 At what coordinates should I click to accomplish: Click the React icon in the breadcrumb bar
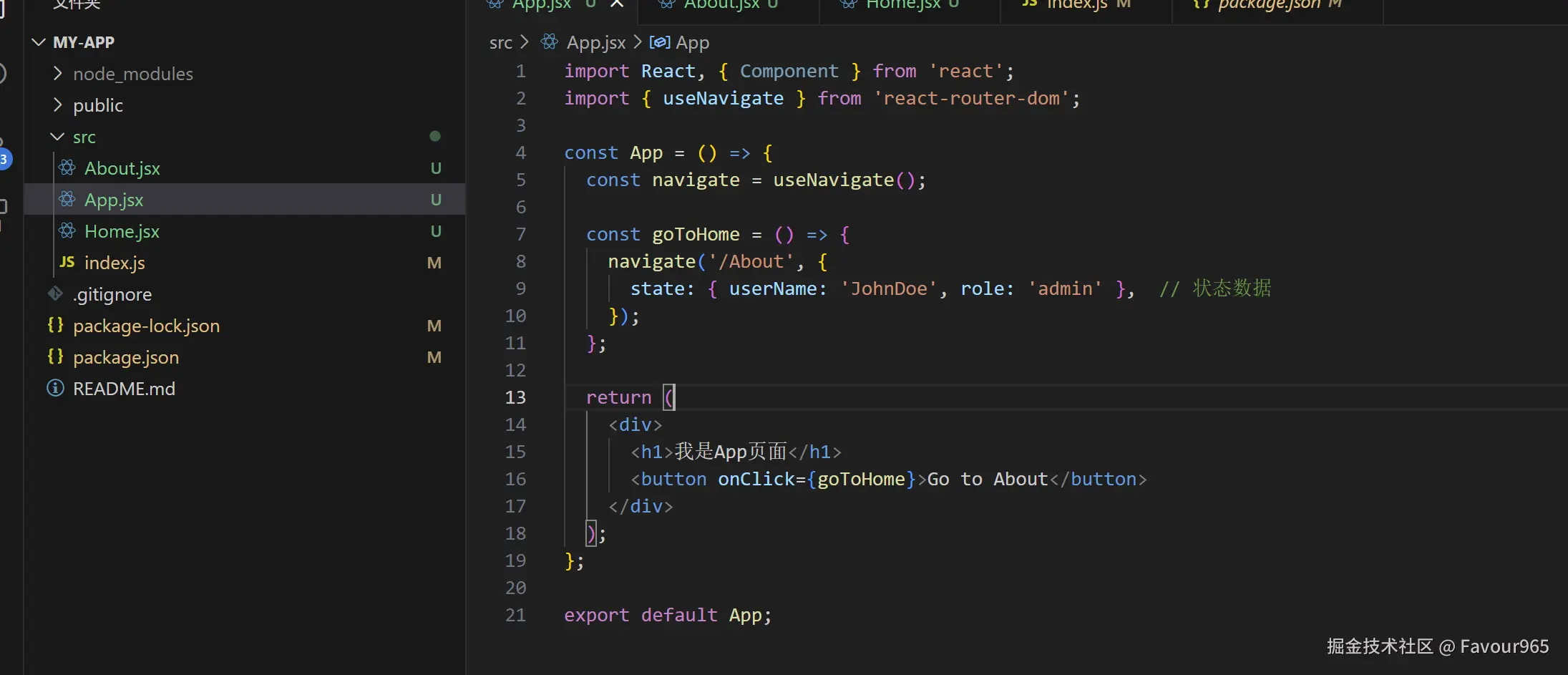(x=550, y=42)
